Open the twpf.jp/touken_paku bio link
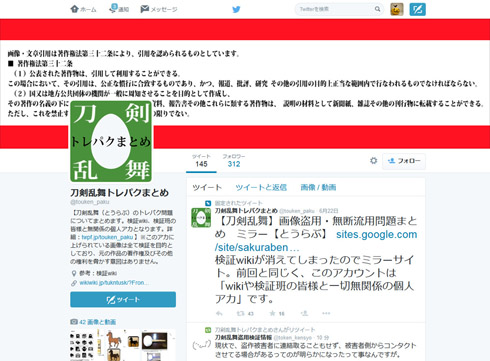The image size is (490, 361). [x=107, y=237]
